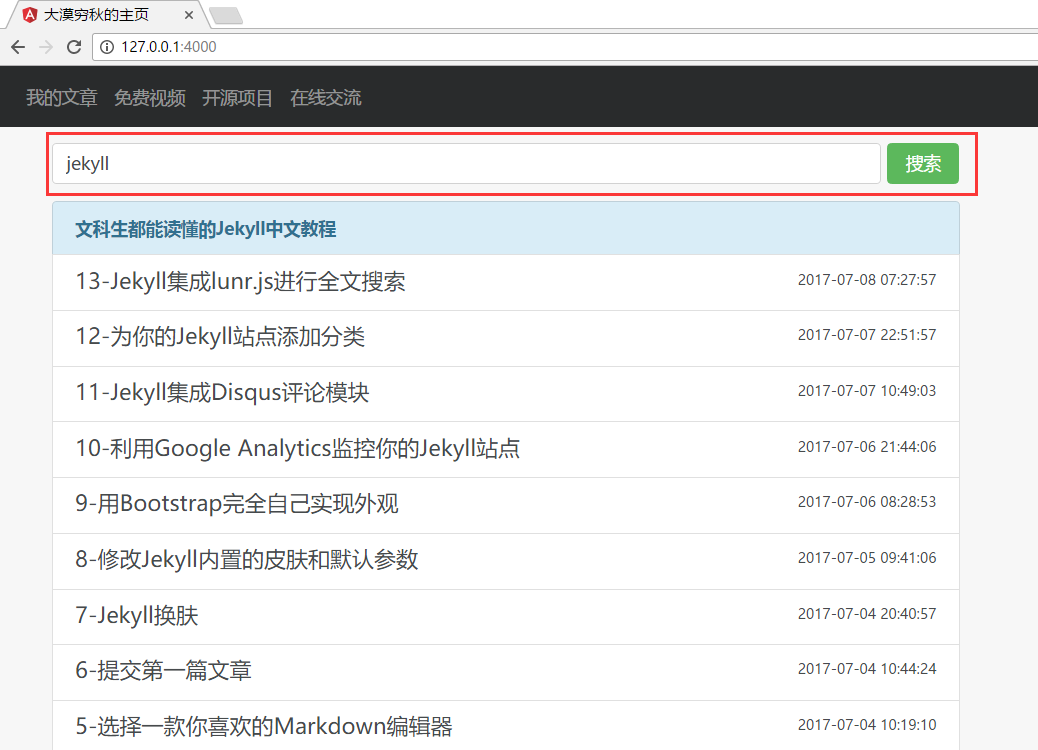1038x750 pixels.
Task: Open article 13-Jekyll集成lunr.js进行全文搜索
Action: pos(240,281)
